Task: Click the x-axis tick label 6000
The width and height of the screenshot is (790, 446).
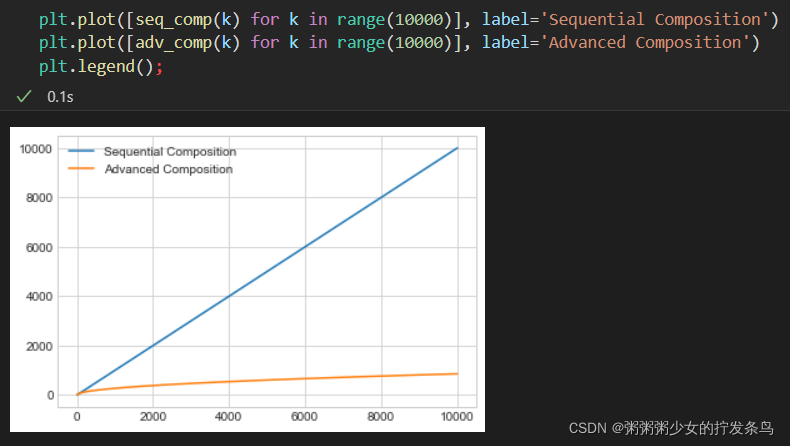Action: click(304, 417)
